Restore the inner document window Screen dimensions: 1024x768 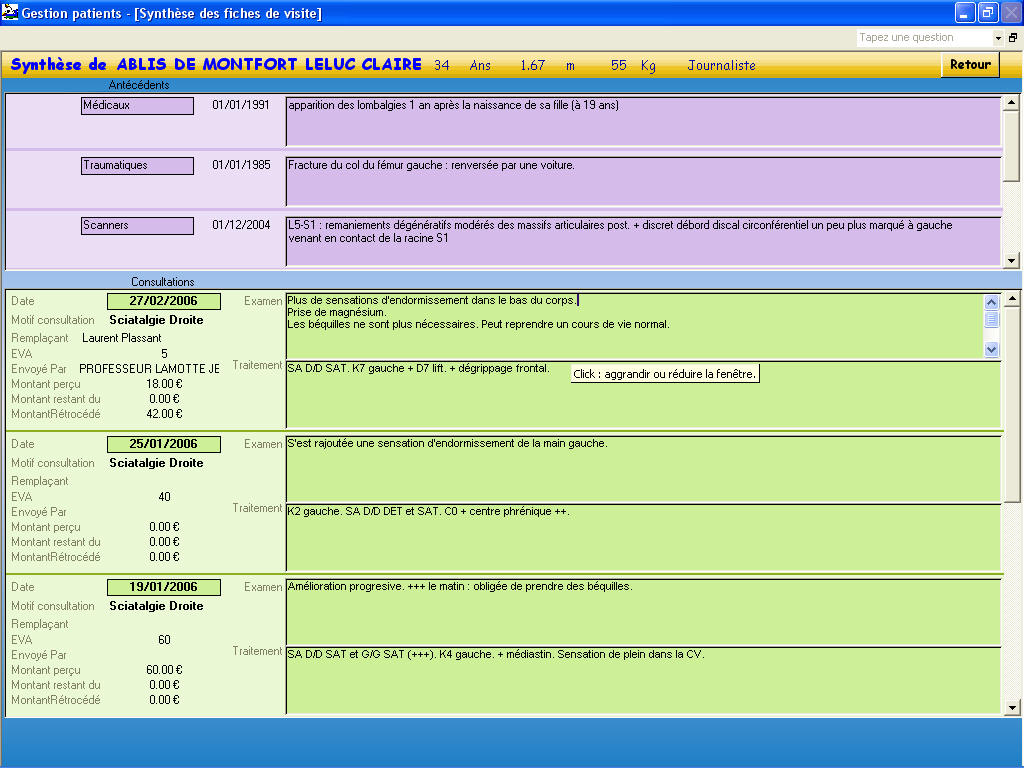tap(1013, 38)
